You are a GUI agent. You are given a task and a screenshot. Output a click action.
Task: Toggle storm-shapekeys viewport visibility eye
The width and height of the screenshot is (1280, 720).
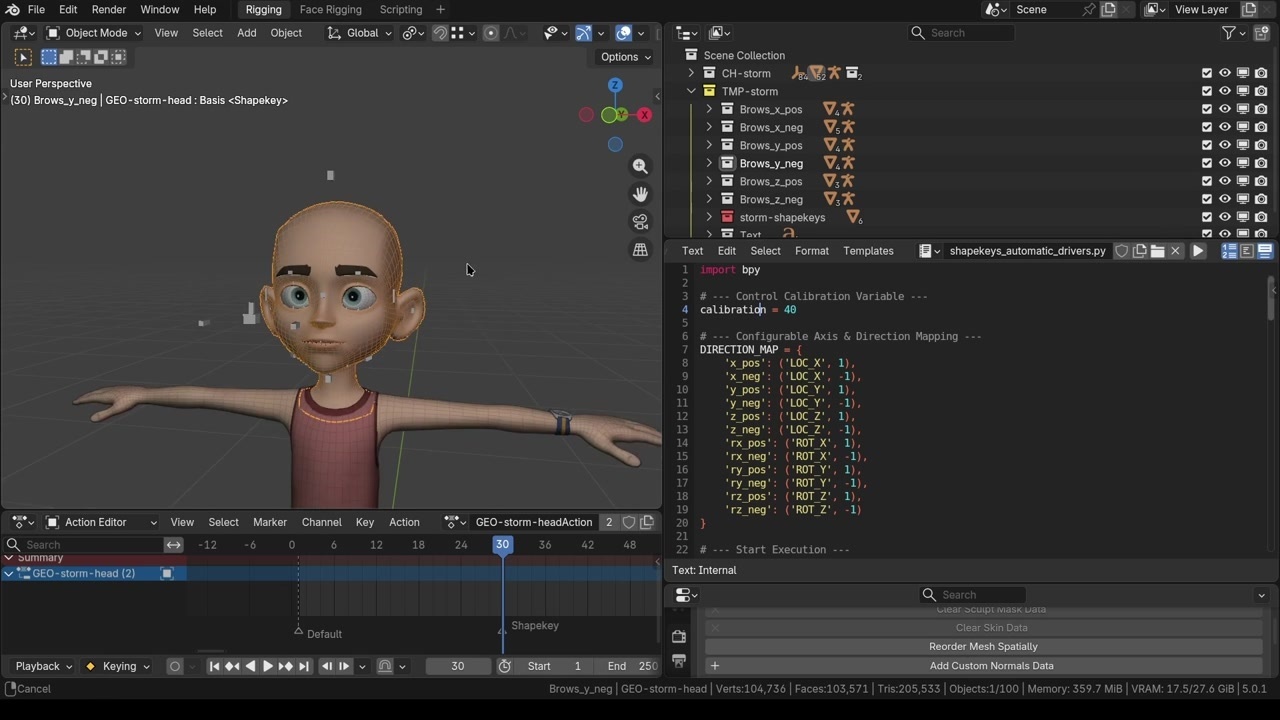click(x=1225, y=217)
